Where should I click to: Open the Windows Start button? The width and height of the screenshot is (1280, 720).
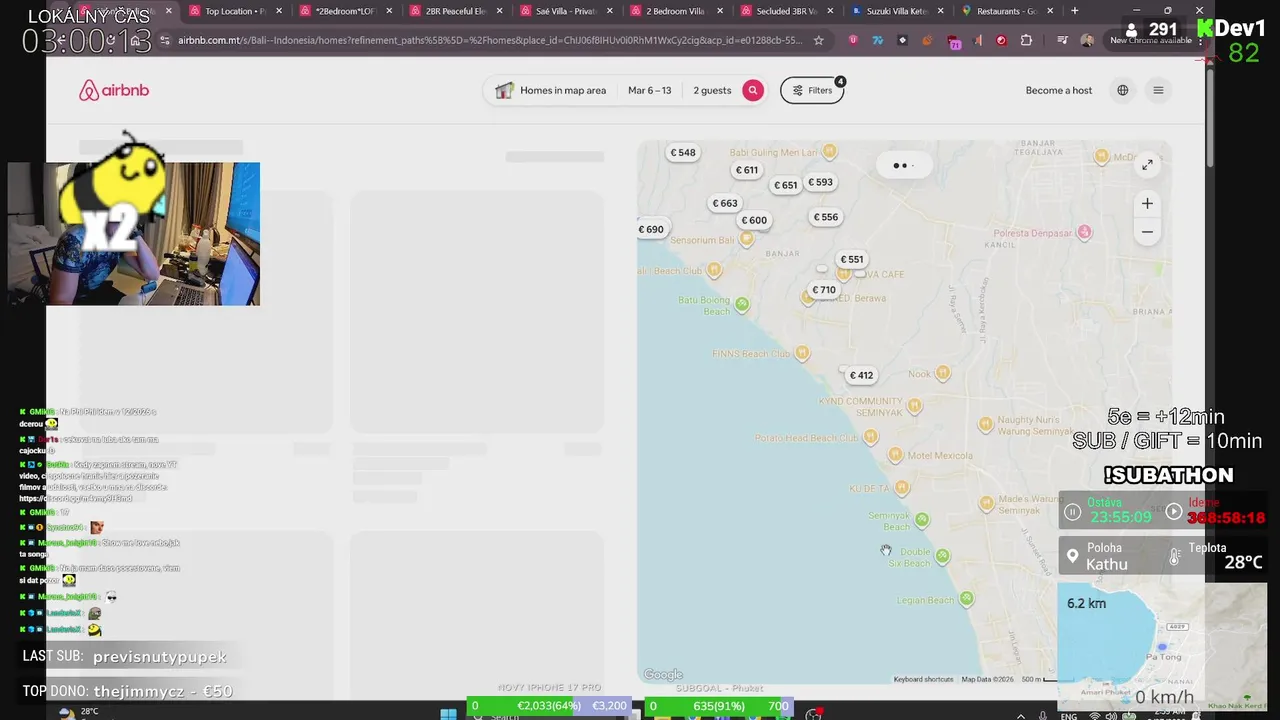point(449,713)
